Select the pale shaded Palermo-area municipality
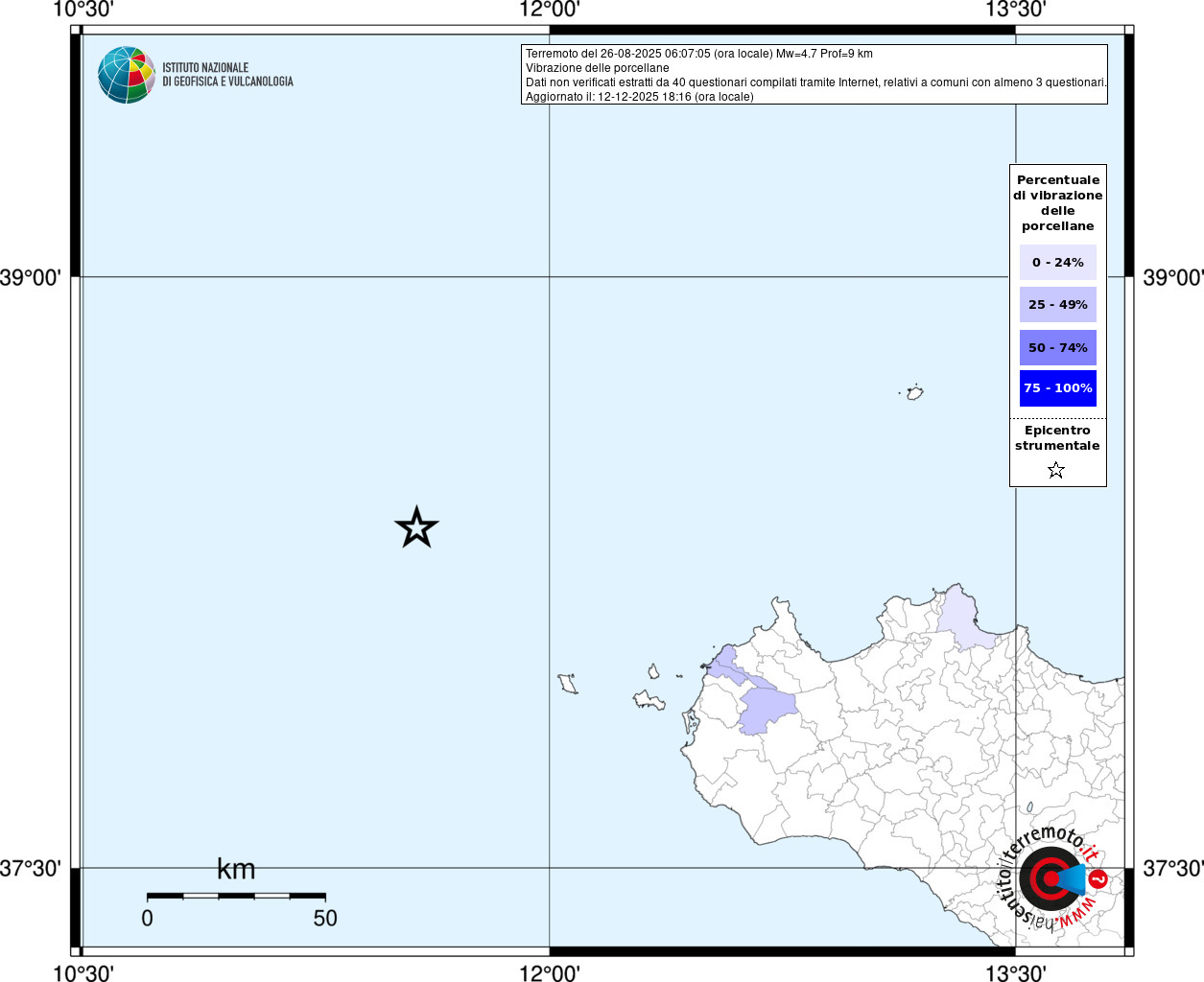Image resolution: width=1204 pixels, height=982 pixels. pos(962,620)
